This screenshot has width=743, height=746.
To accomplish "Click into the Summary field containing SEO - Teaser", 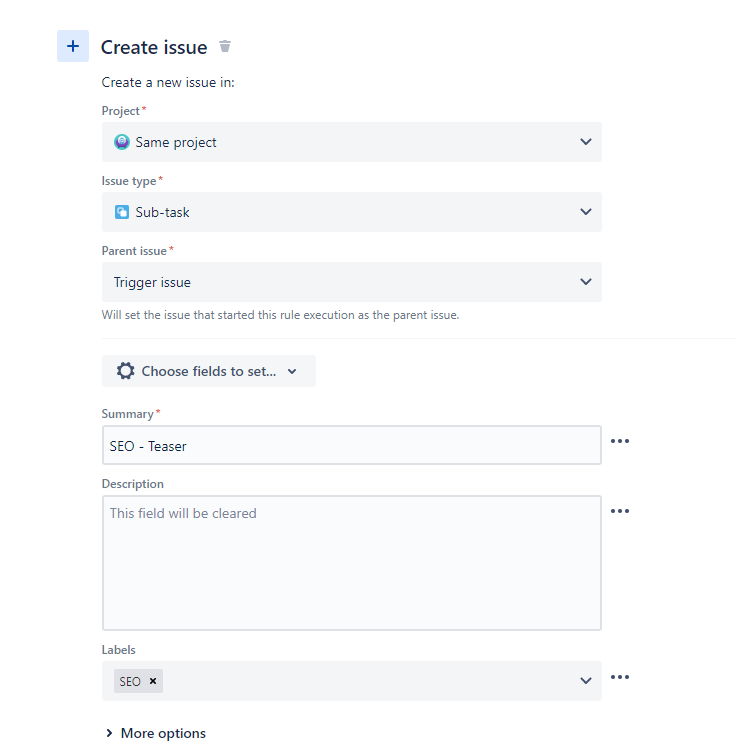I will pos(352,445).
